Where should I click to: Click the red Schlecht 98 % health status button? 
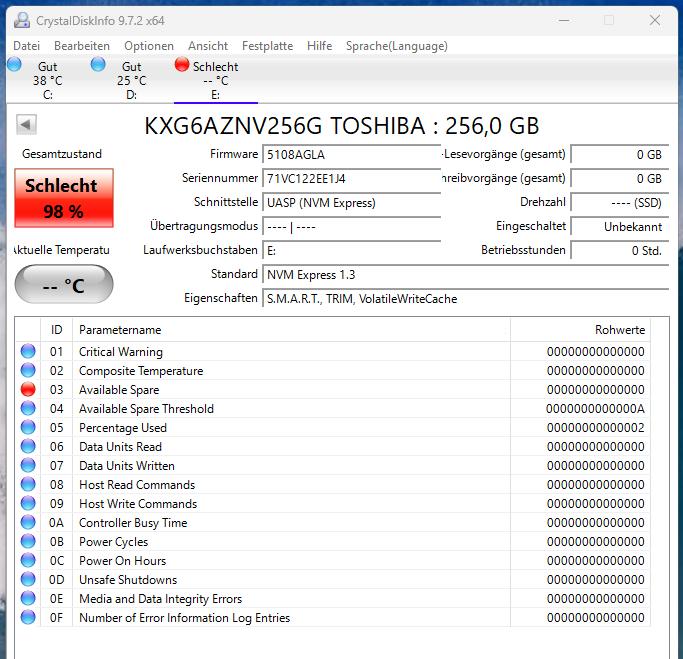click(x=64, y=198)
